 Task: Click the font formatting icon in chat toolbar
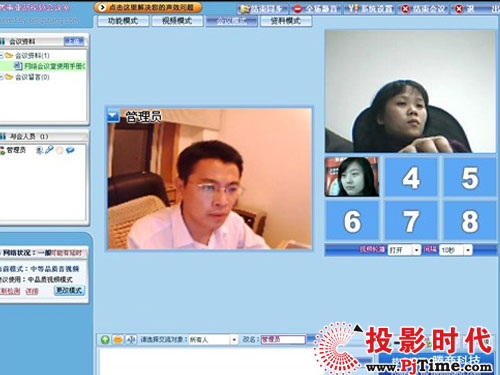(x=131, y=340)
